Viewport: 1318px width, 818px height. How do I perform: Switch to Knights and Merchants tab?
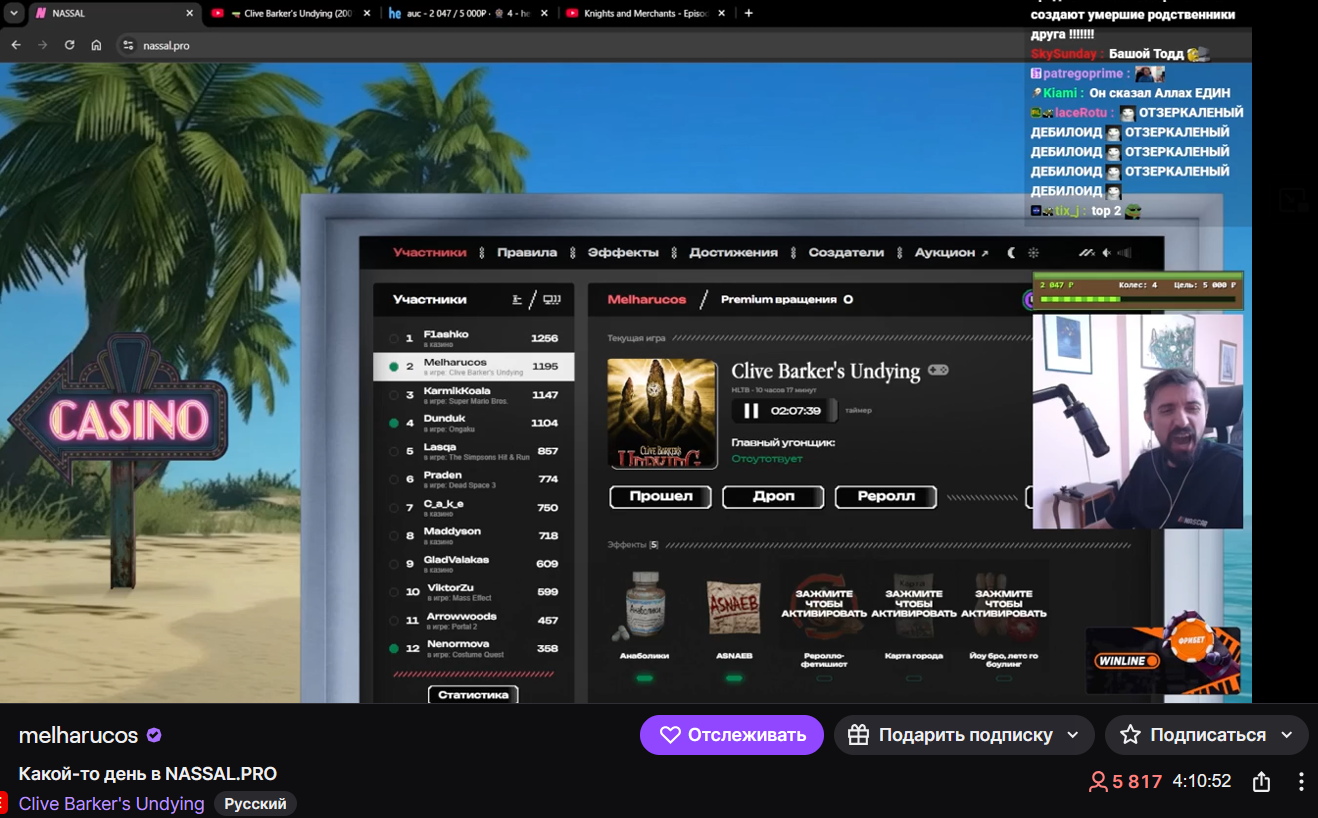click(x=646, y=13)
